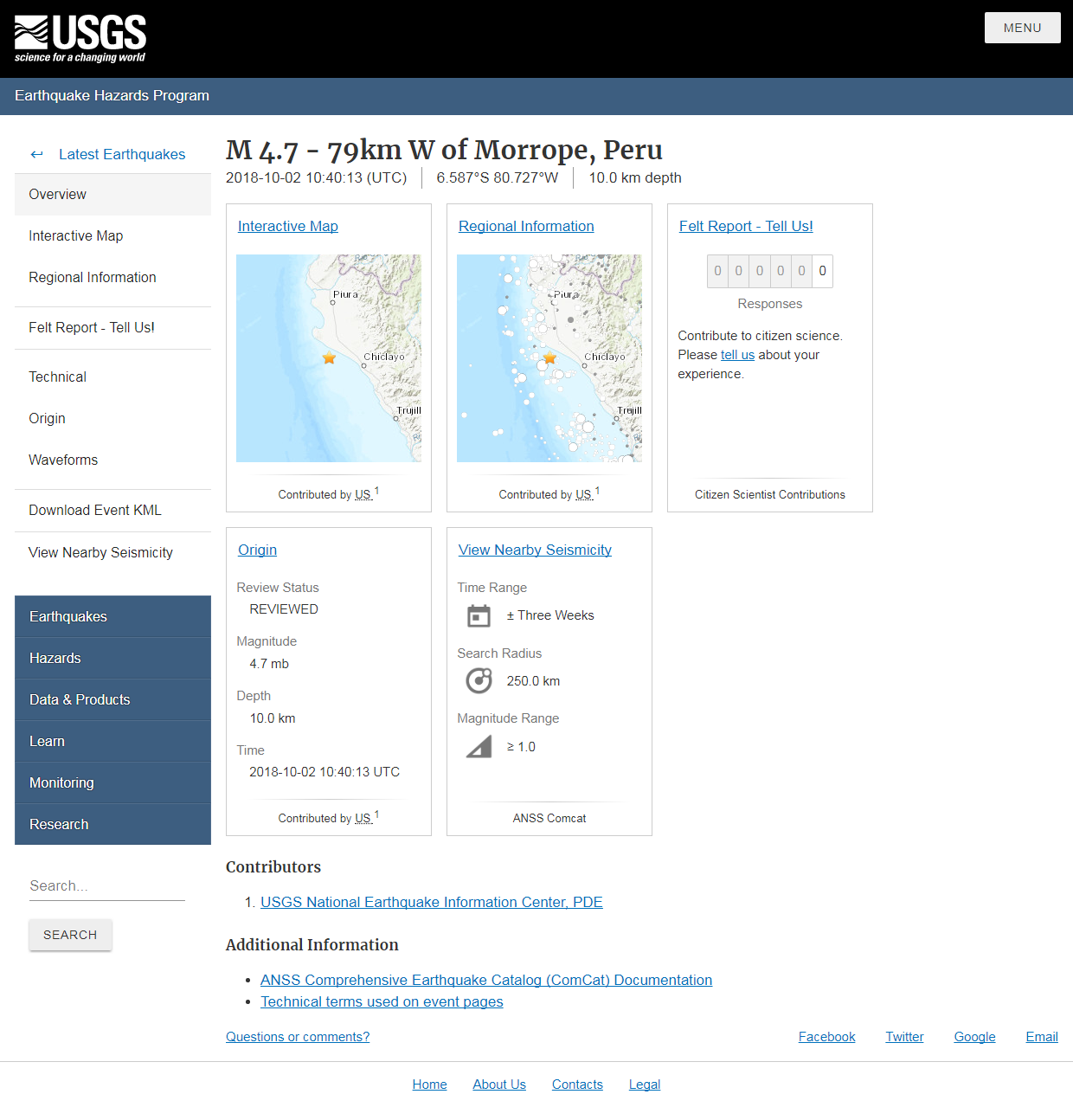The image size is (1073, 1120).
Task: Click the Regional Information map thumbnail
Action: point(549,357)
